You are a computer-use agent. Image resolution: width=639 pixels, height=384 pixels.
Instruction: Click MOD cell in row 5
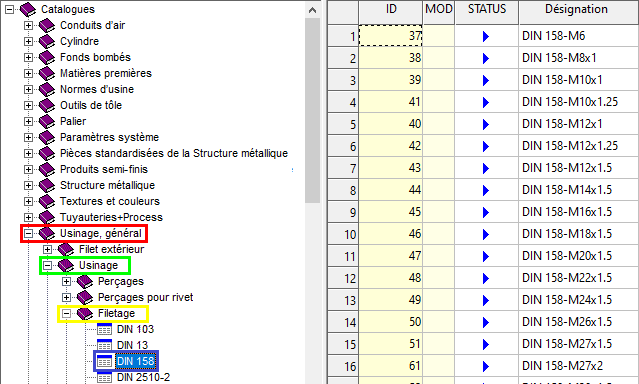(438, 124)
